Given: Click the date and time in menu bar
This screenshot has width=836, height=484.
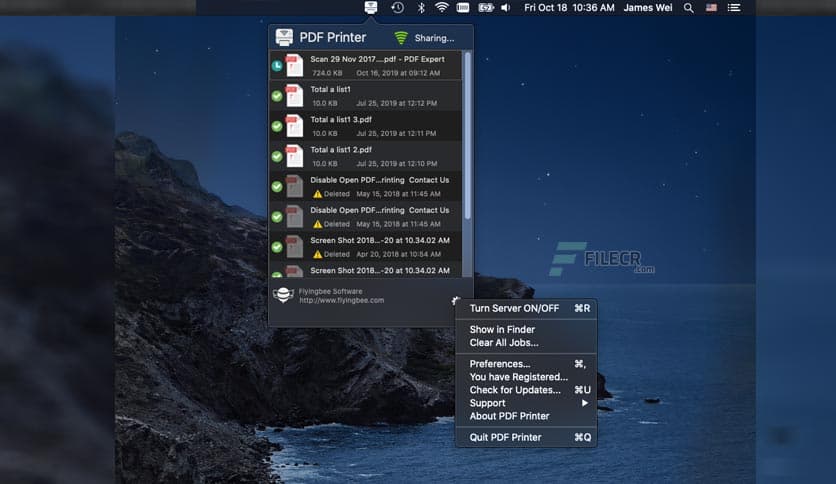Looking at the screenshot, I should (x=569, y=7).
